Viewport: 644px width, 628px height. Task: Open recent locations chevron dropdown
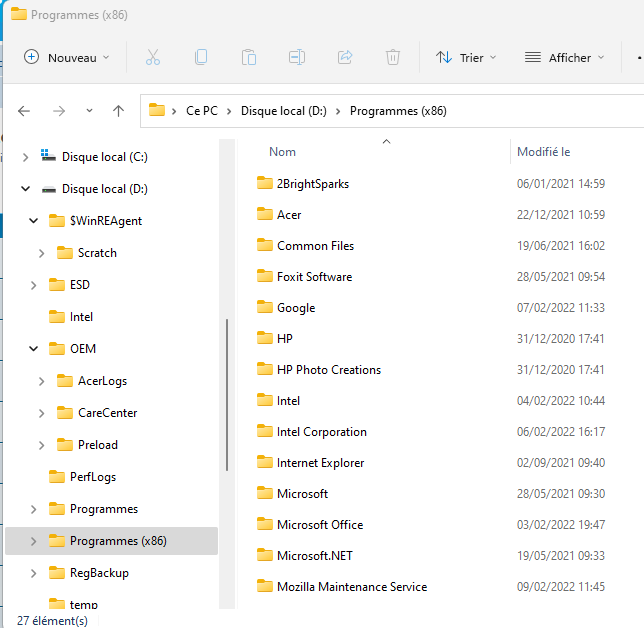click(x=89, y=110)
